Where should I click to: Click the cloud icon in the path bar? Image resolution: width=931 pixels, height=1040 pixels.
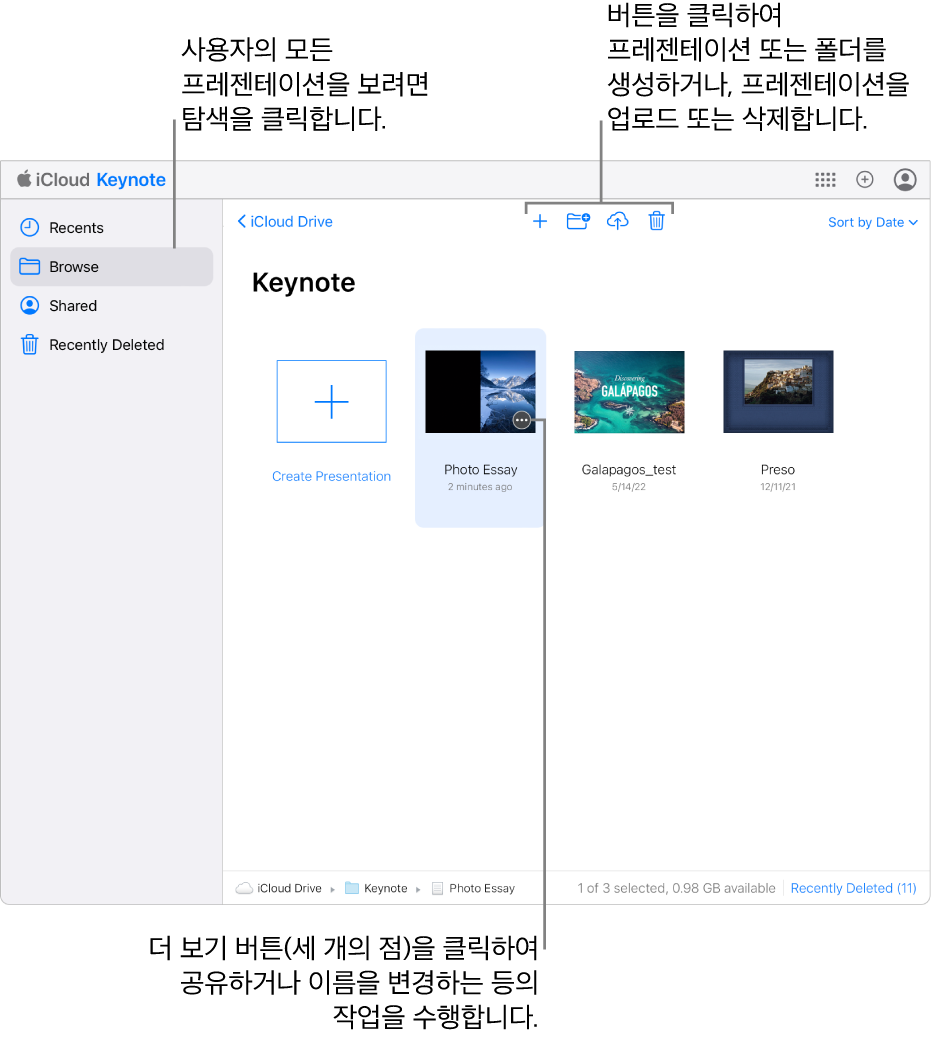pyautogui.click(x=244, y=888)
